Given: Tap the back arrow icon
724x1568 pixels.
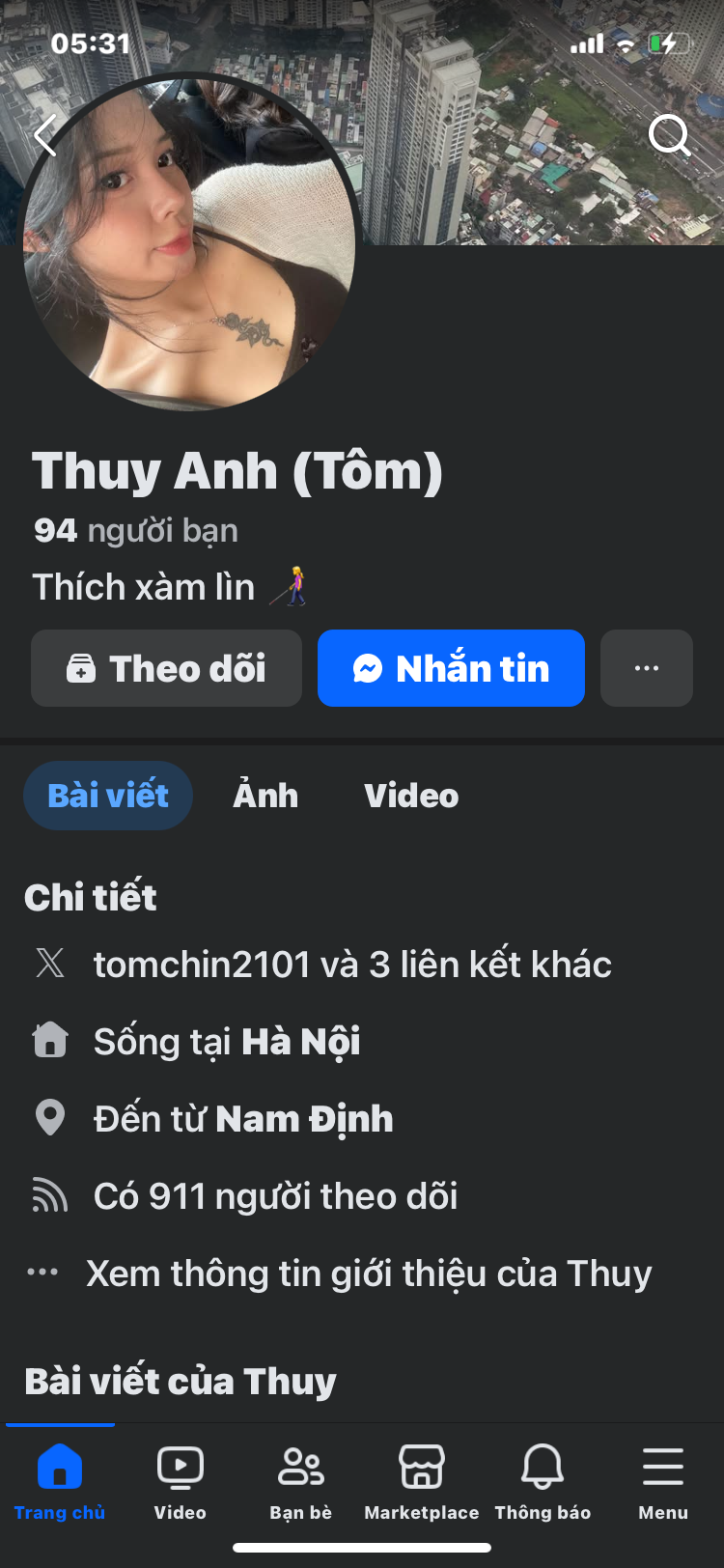Looking at the screenshot, I should [44, 135].
